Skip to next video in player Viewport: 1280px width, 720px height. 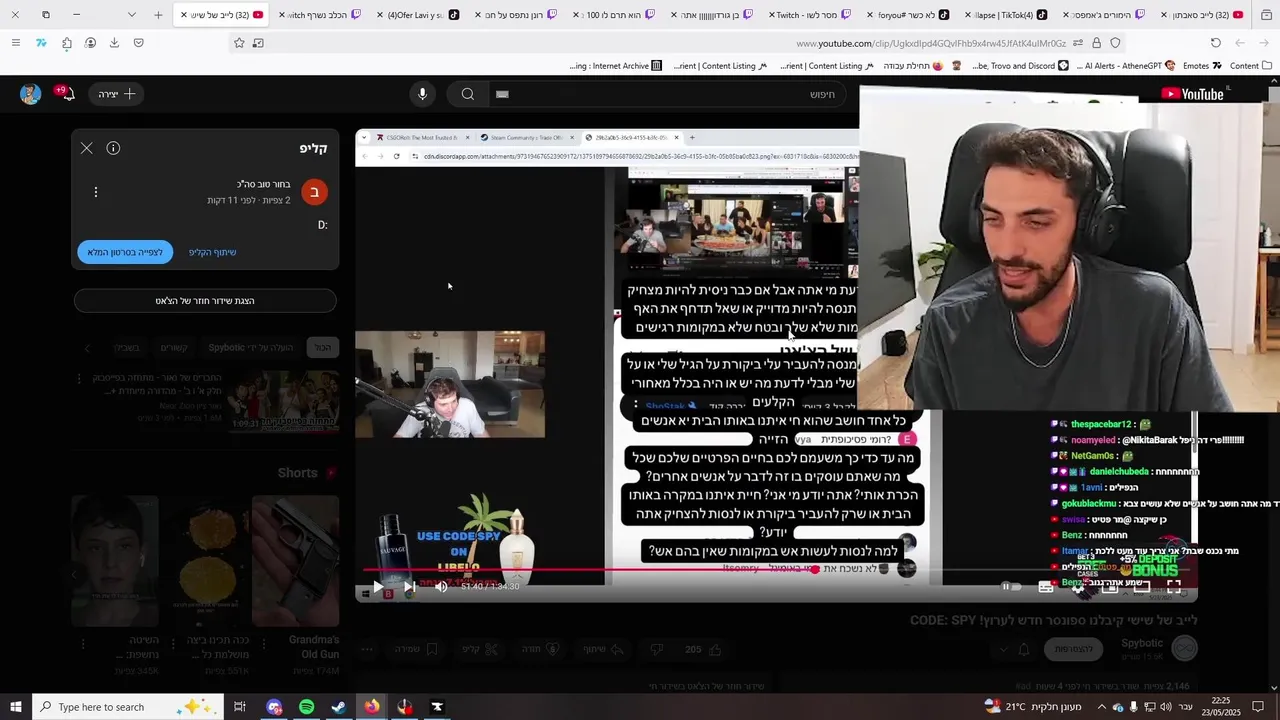[x=409, y=587]
